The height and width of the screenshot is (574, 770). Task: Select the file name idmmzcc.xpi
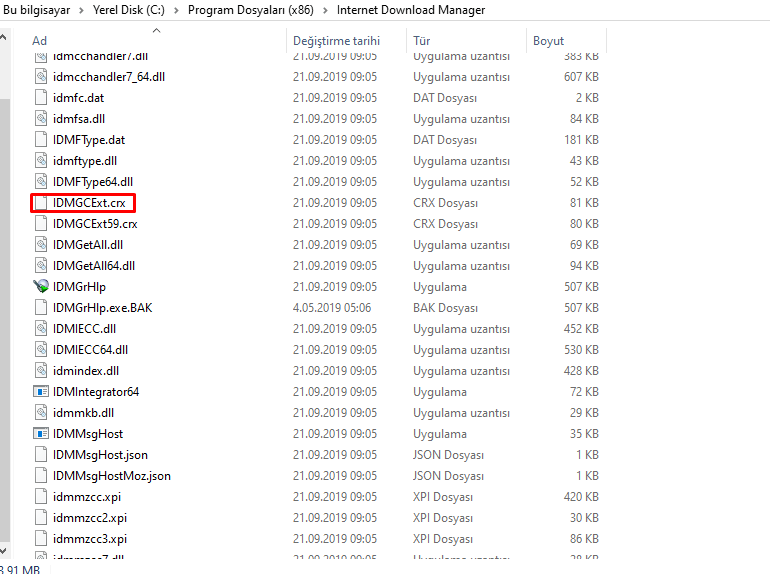tap(87, 497)
